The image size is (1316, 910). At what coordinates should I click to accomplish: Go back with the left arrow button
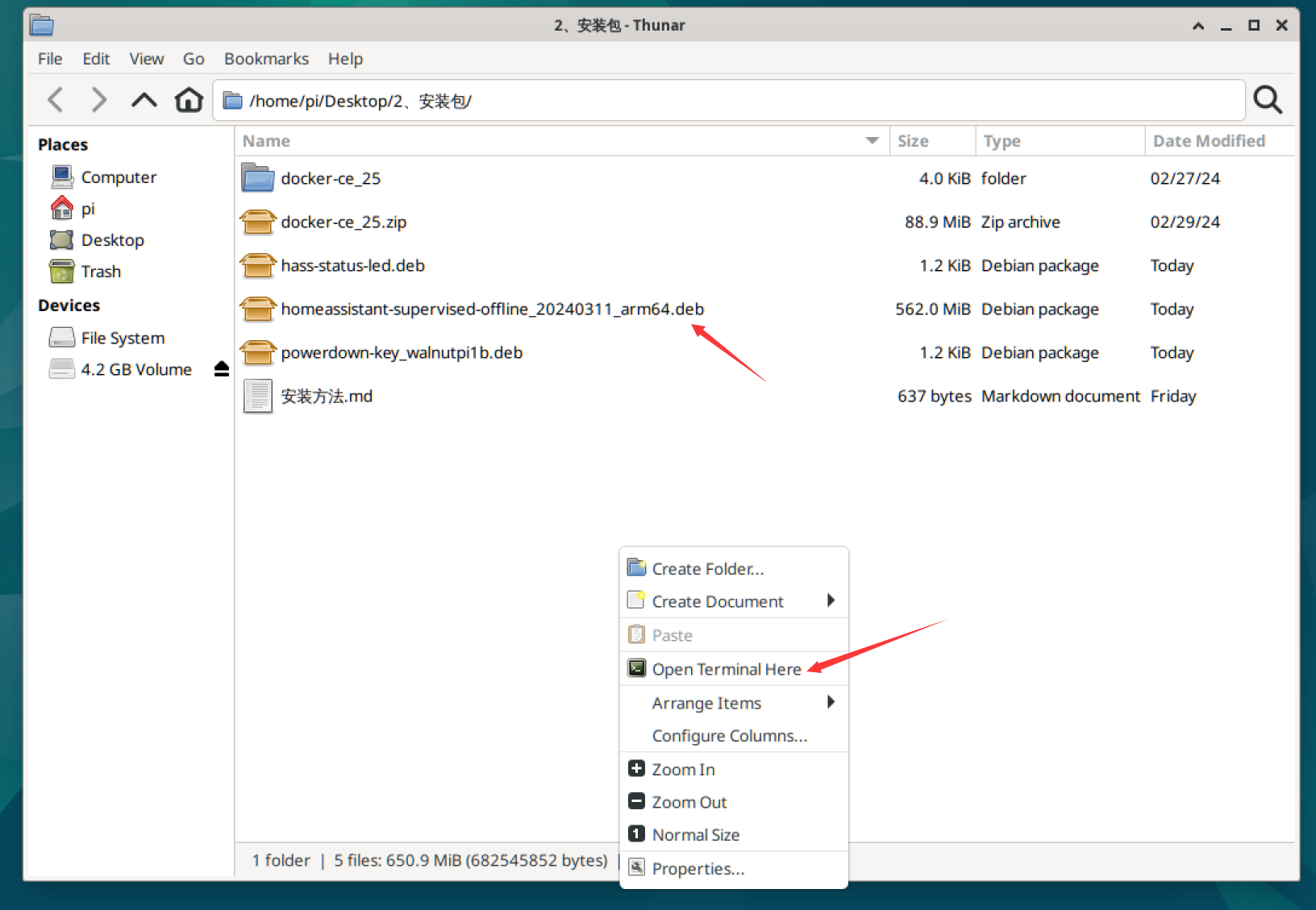tap(55, 100)
